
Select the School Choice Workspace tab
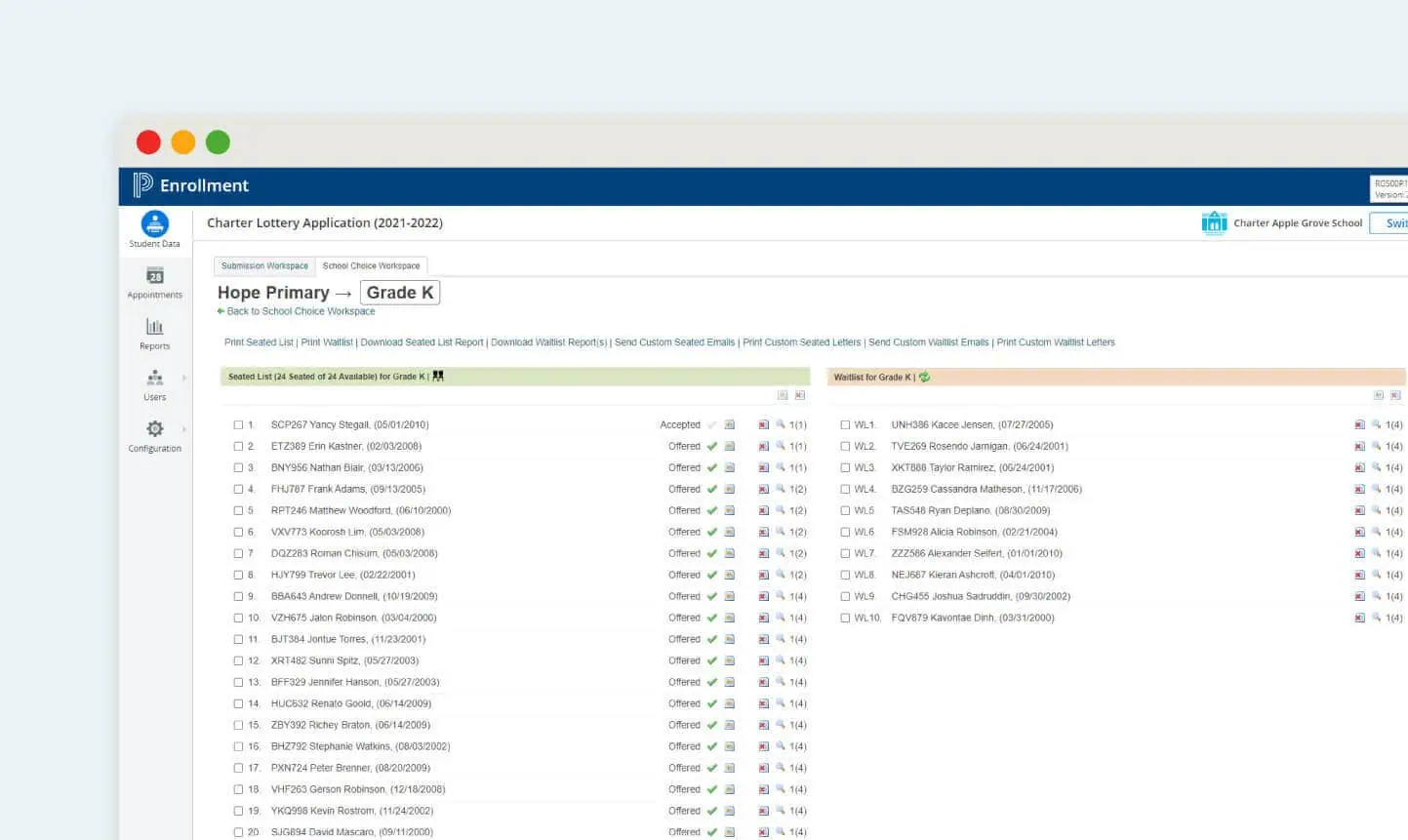(372, 264)
